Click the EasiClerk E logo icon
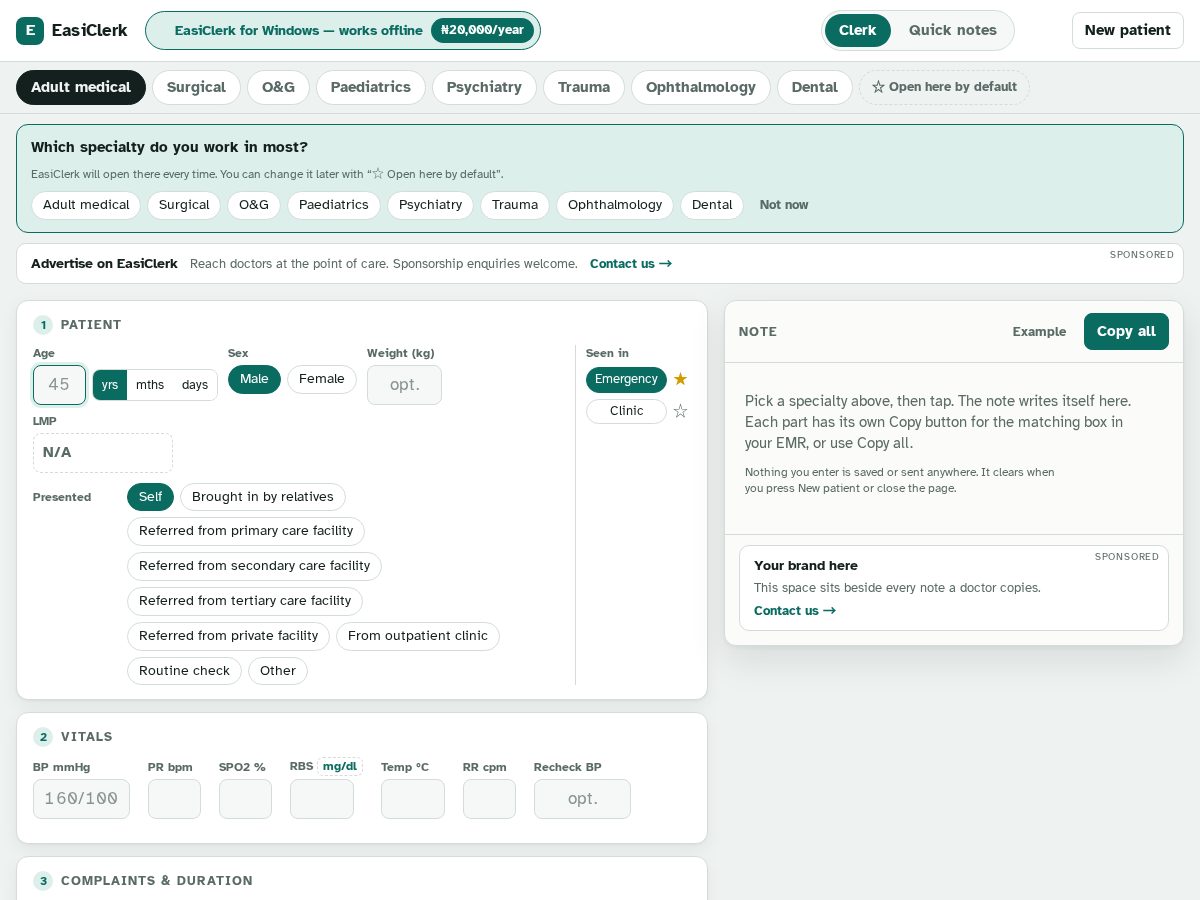 point(30,30)
